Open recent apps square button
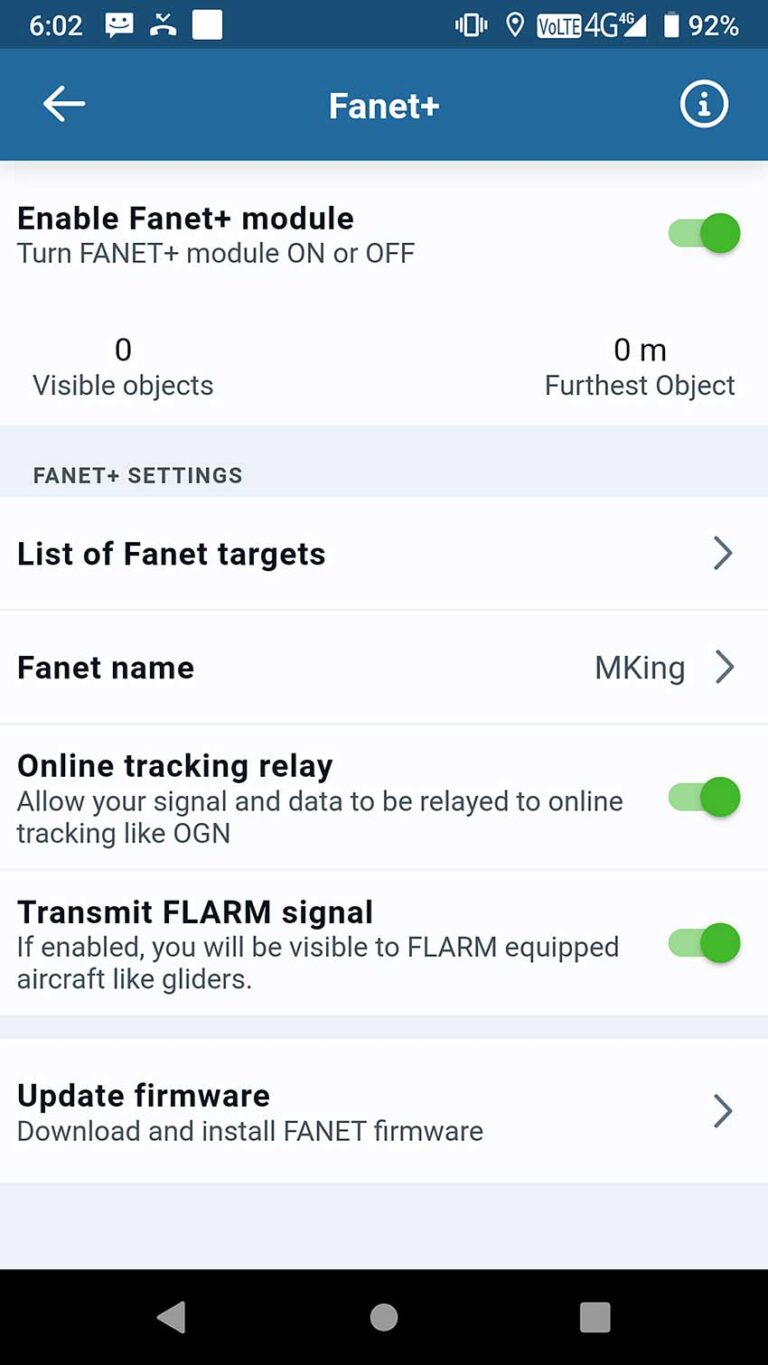 coord(595,1317)
